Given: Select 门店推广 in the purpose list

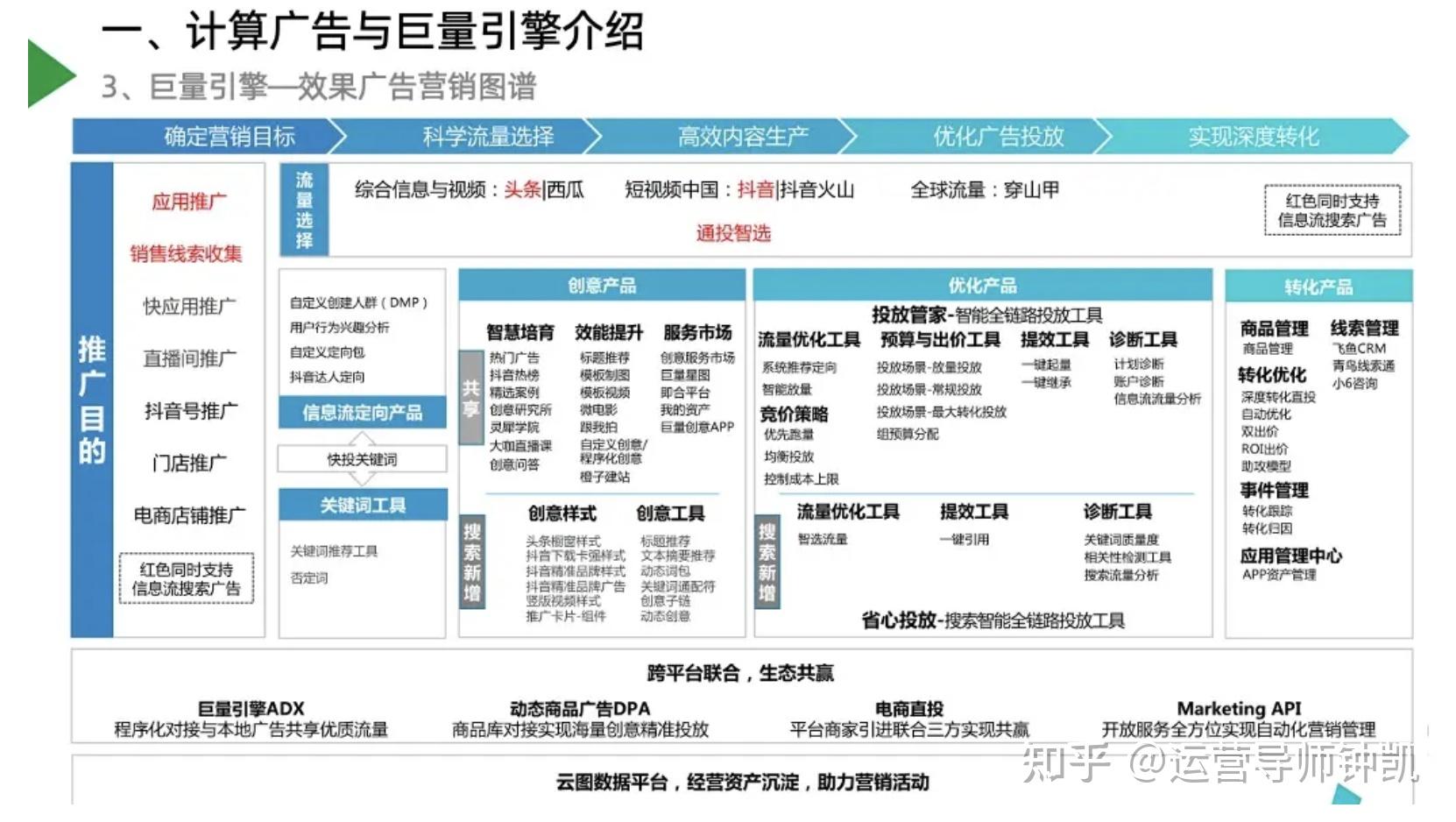Looking at the screenshot, I should 188,463.
